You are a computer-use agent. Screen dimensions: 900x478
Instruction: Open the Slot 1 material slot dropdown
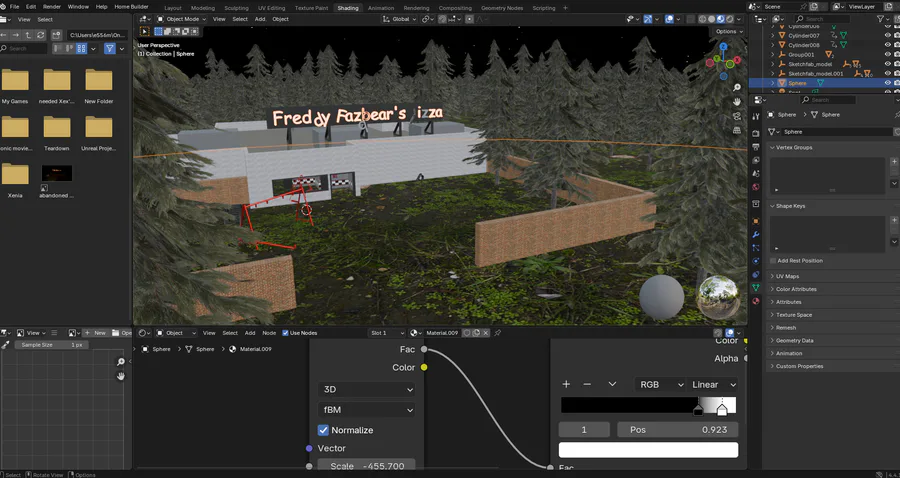(x=387, y=333)
